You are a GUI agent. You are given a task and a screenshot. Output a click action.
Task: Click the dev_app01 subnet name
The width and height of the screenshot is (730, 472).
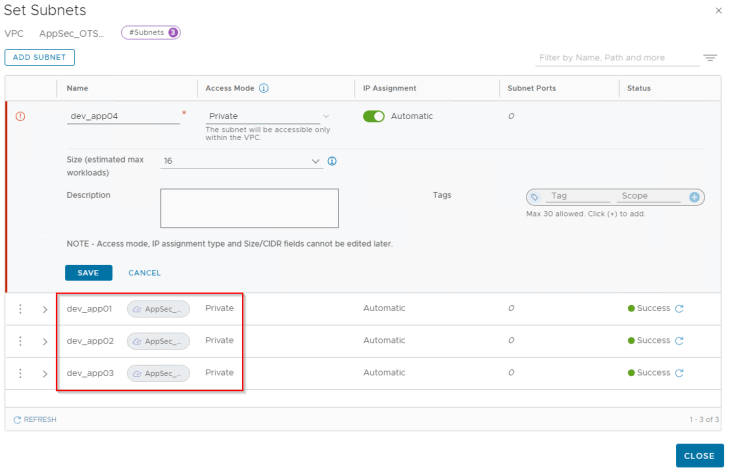[x=89, y=308]
